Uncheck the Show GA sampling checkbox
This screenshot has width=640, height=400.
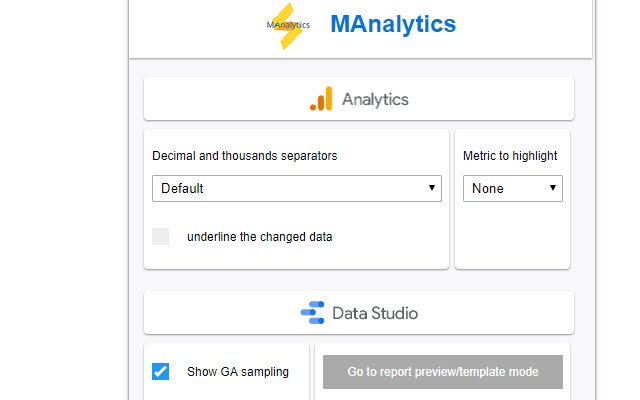coord(160,371)
